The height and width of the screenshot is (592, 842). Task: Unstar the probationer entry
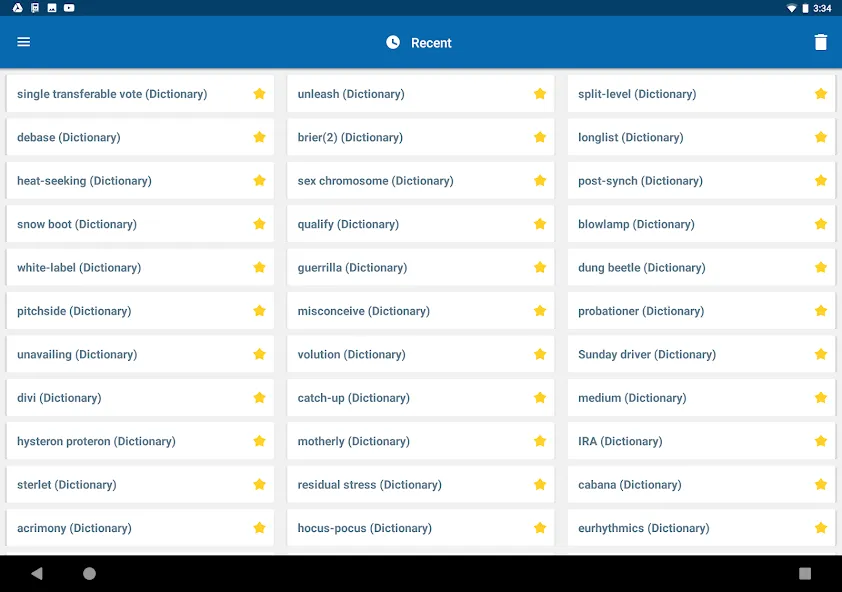coord(821,311)
